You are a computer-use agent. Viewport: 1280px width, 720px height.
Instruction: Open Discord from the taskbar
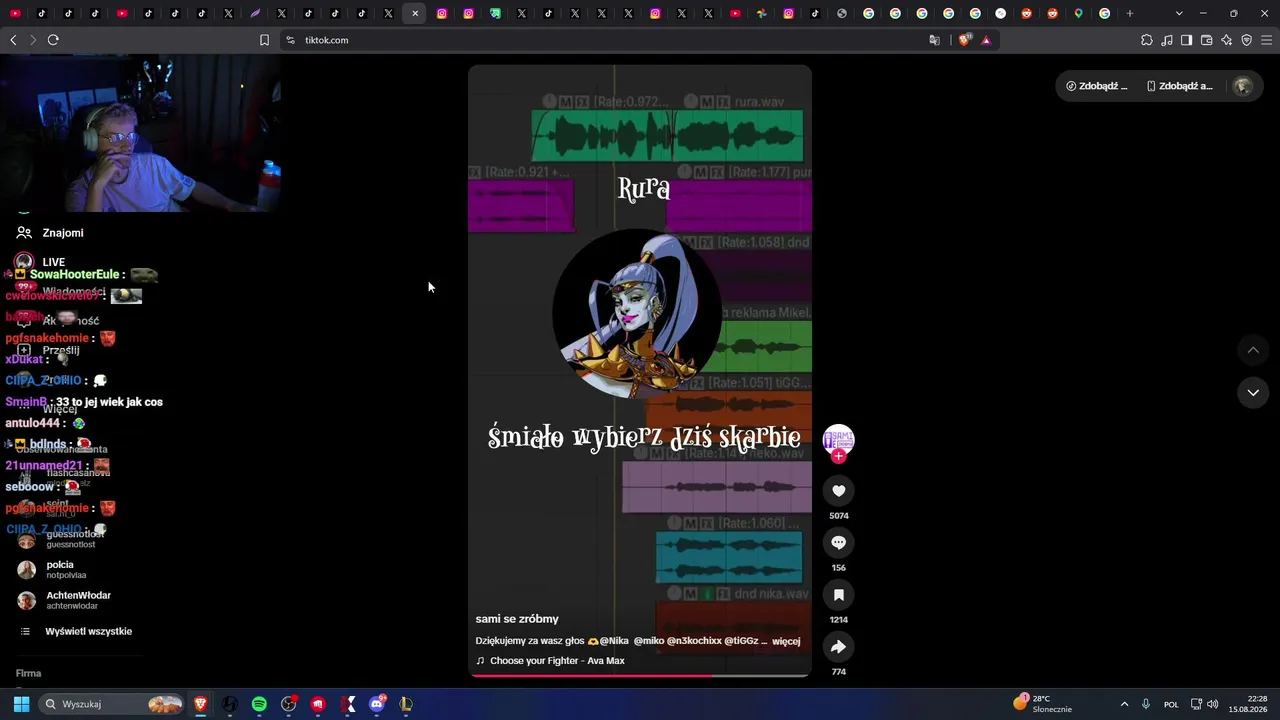click(377, 704)
